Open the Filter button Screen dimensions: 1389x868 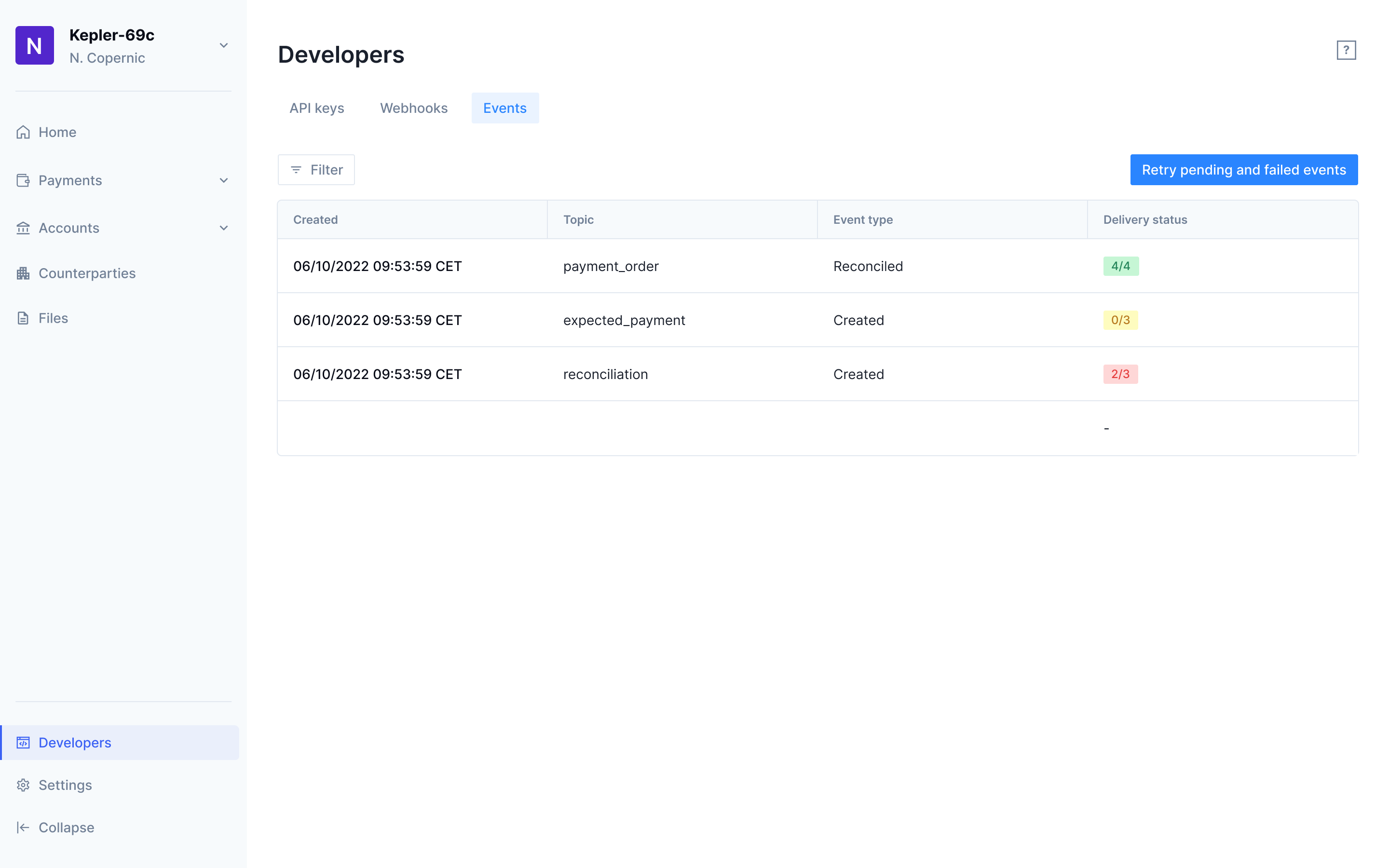click(316, 170)
